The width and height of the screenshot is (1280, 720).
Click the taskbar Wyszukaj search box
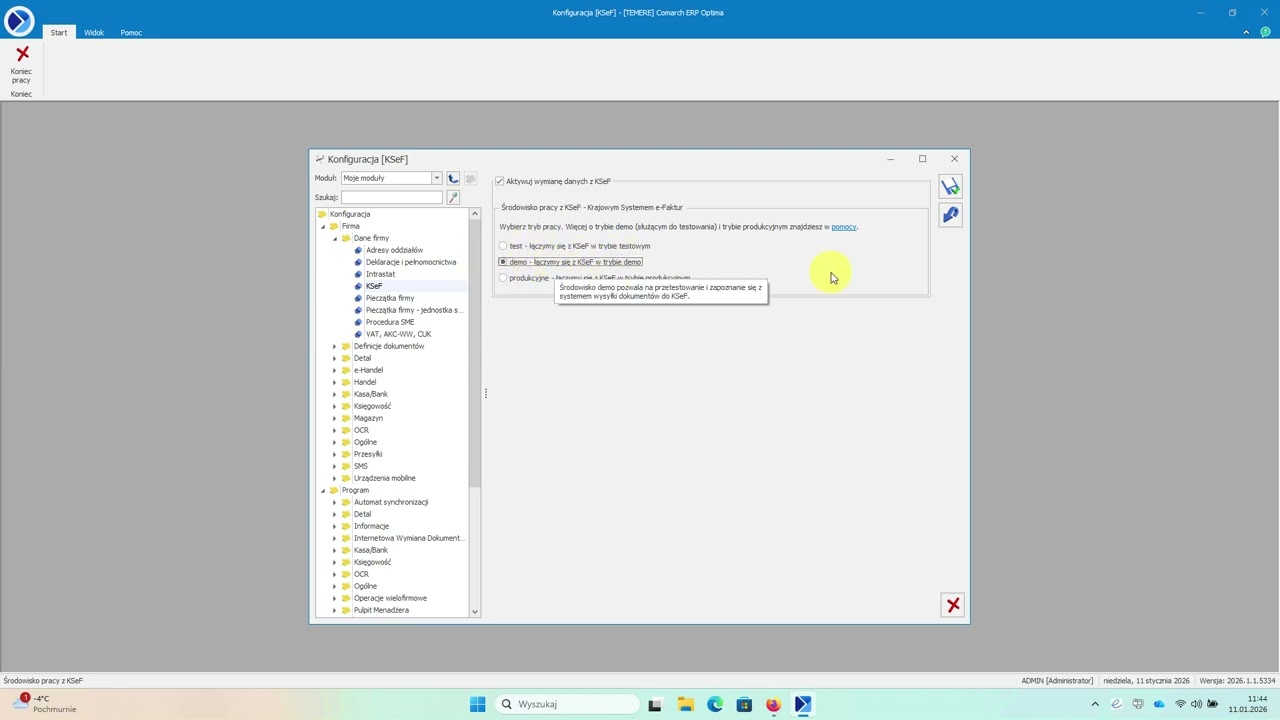tap(568, 704)
